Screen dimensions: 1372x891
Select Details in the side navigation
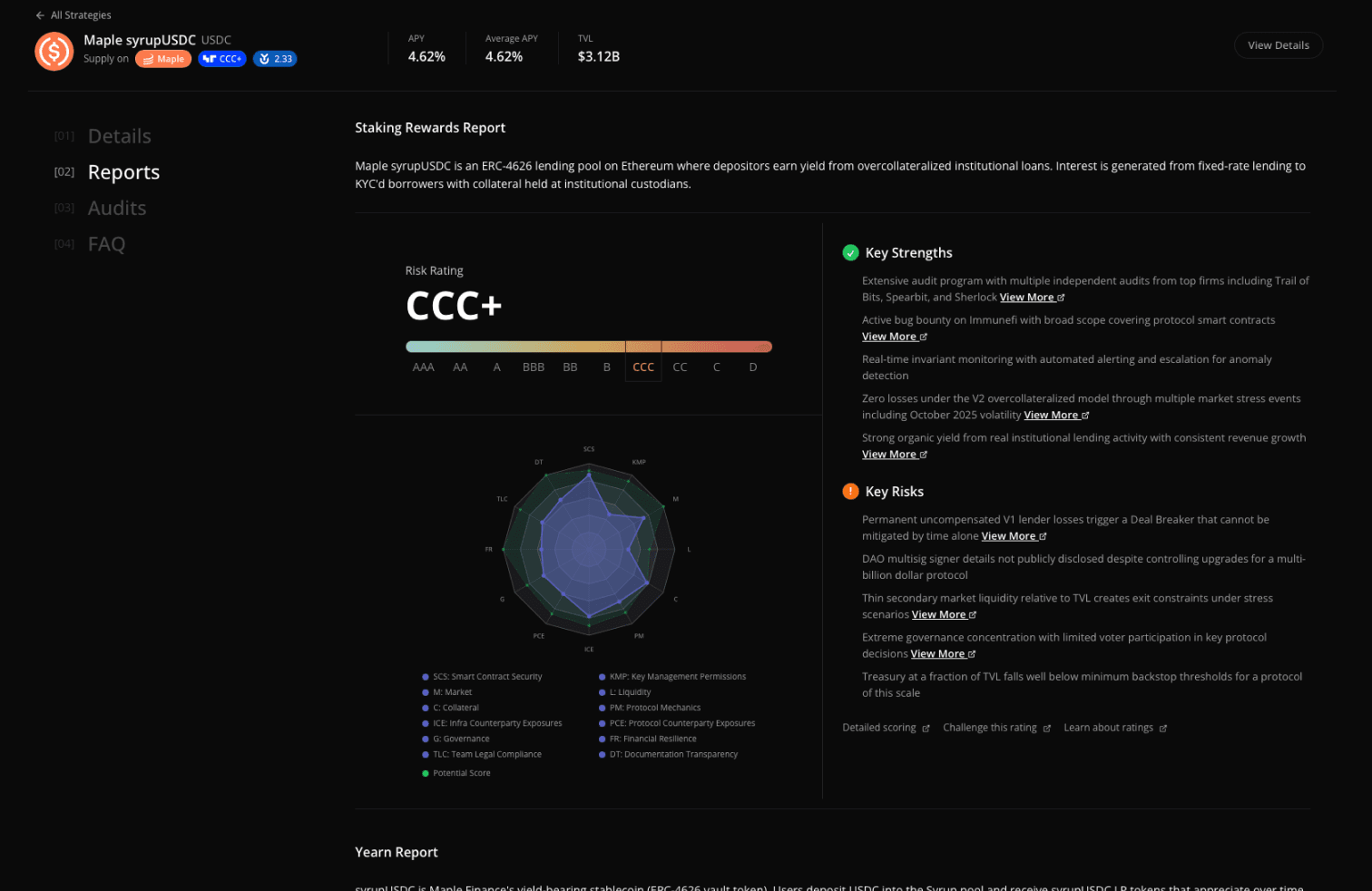(x=120, y=136)
